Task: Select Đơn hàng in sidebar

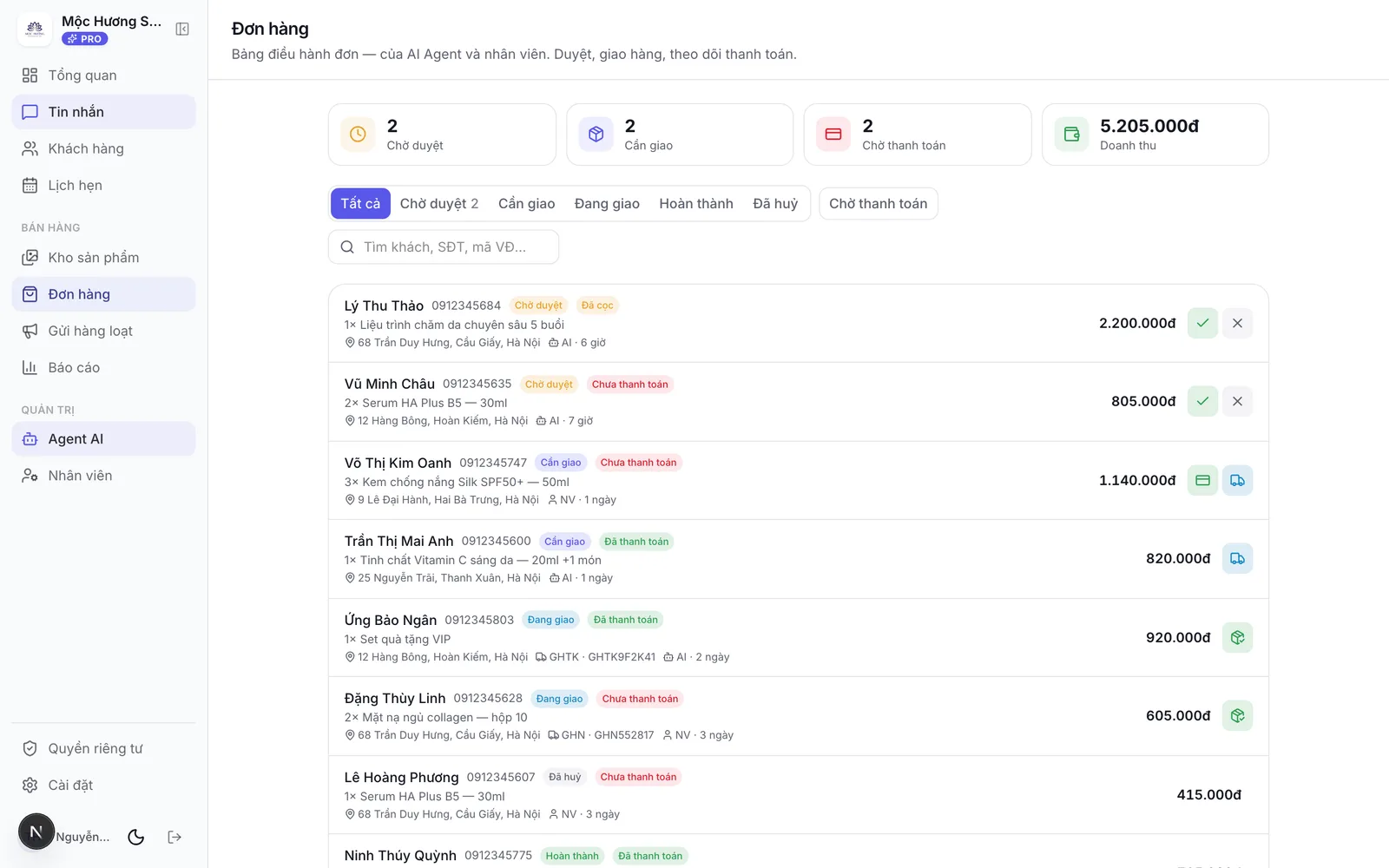Action: click(x=103, y=294)
